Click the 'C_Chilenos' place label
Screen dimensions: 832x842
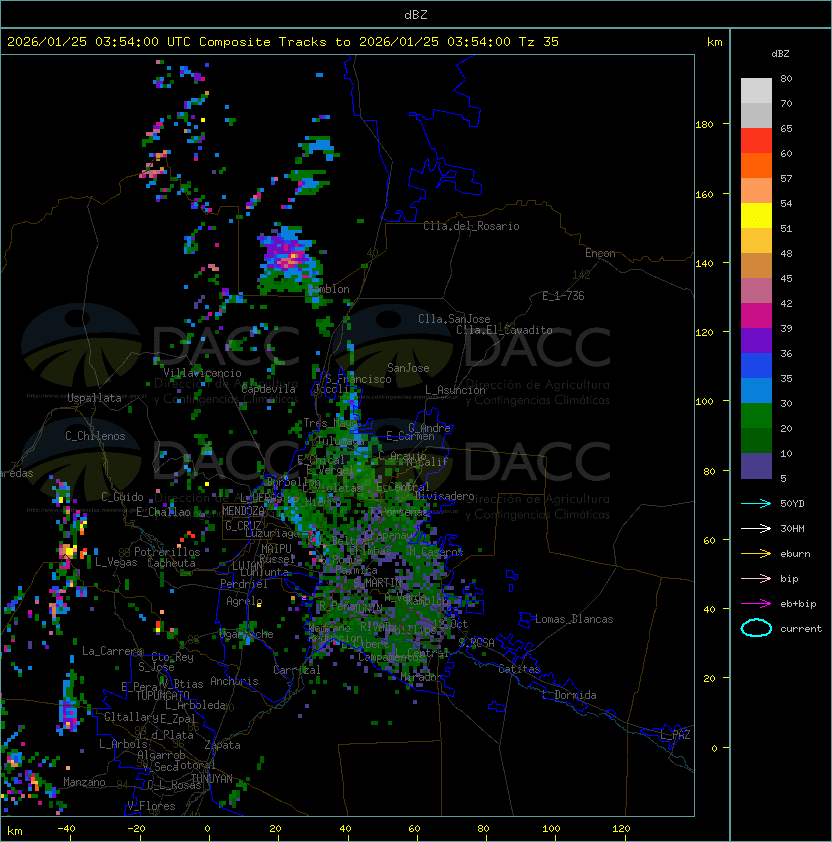pyautogui.click(x=95, y=436)
